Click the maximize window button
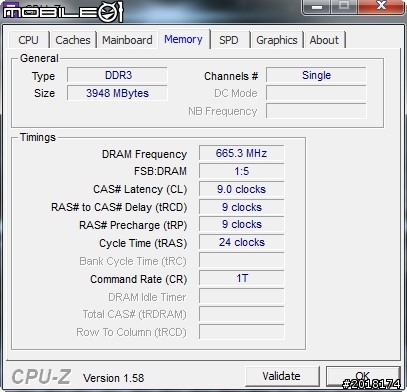This screenshot has width=407, height=392. (344, 6)
